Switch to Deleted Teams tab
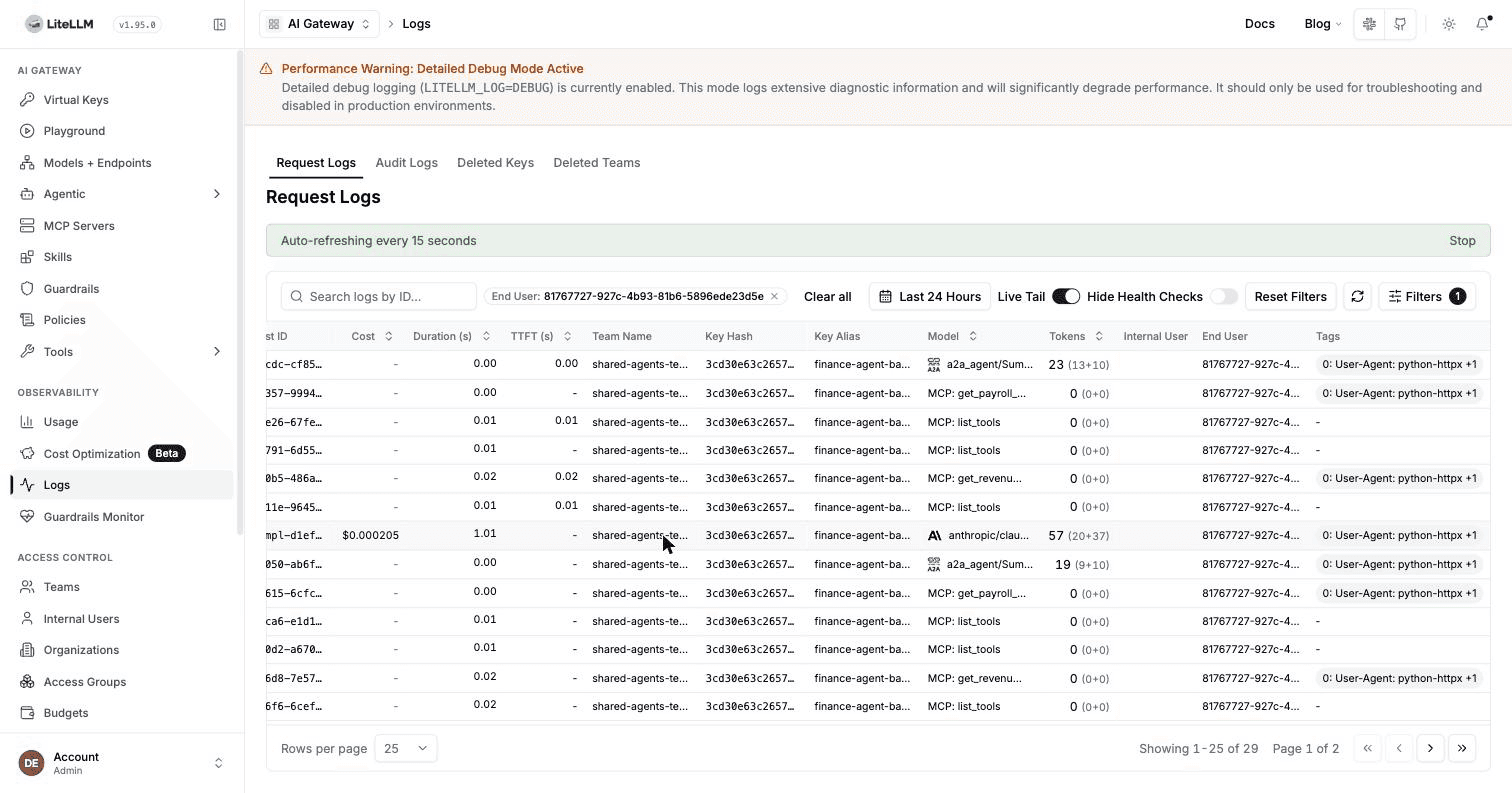 click(596, 163)
